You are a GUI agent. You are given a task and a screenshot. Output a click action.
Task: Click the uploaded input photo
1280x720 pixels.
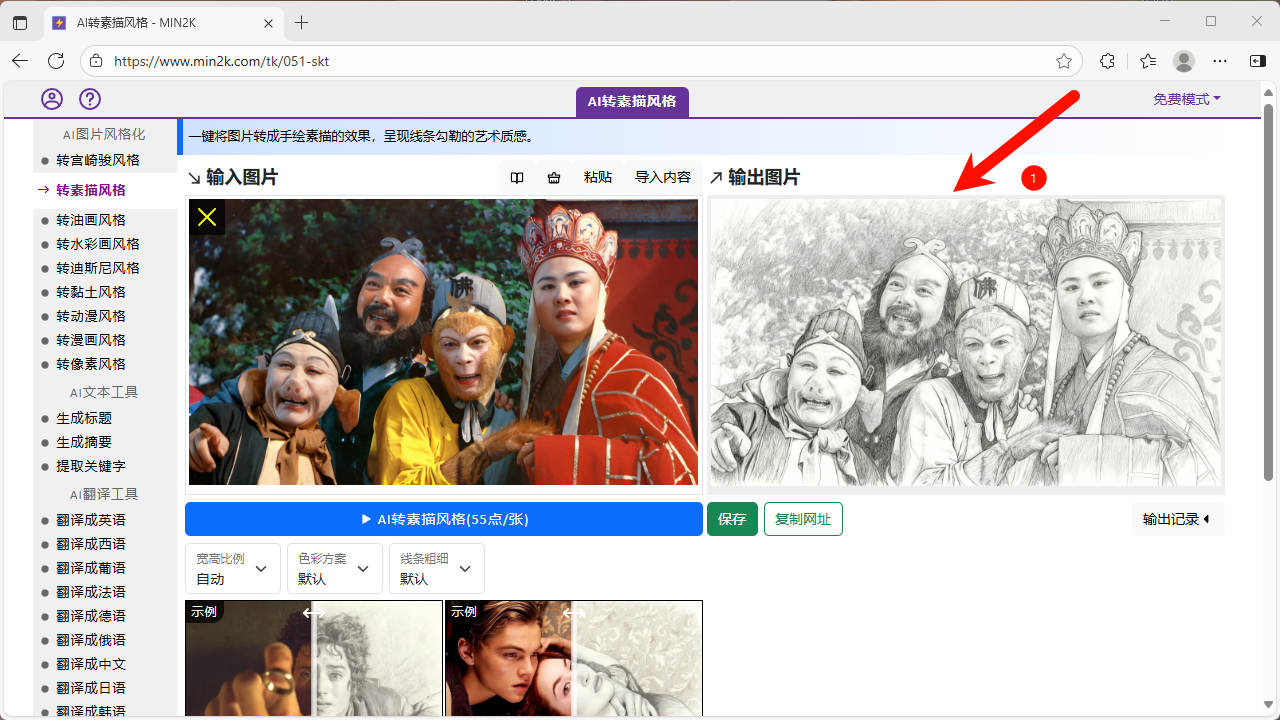click(x=444, y=342)
